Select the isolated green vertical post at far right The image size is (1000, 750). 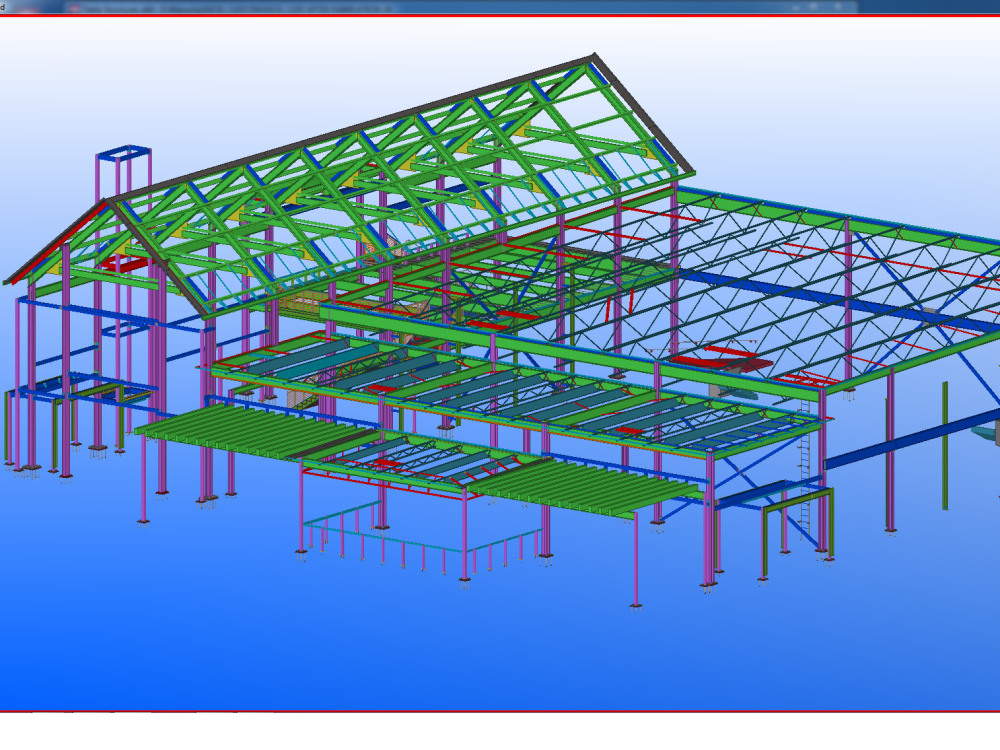(945, 445)
